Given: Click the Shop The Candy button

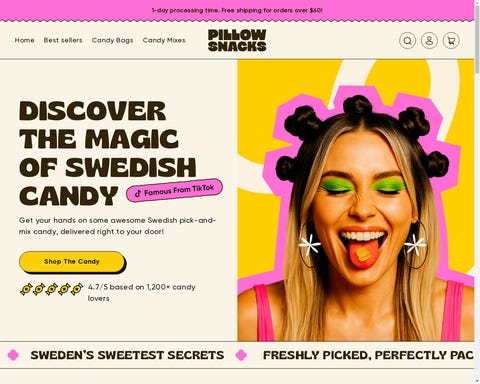Looking at the screenshot, I should (72, 262).
